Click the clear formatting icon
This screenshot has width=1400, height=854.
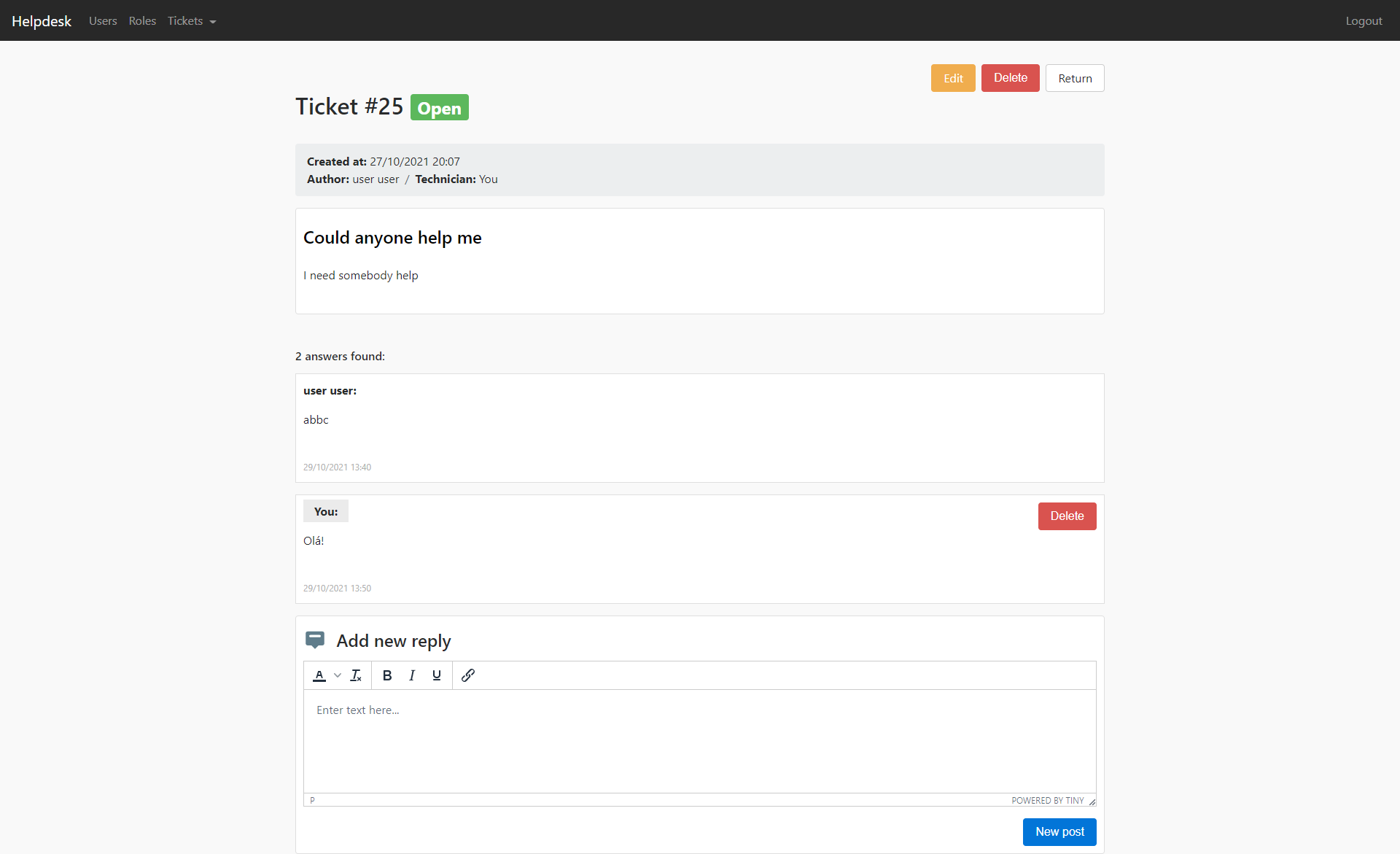pyautogui.click(x=356, y=675)
